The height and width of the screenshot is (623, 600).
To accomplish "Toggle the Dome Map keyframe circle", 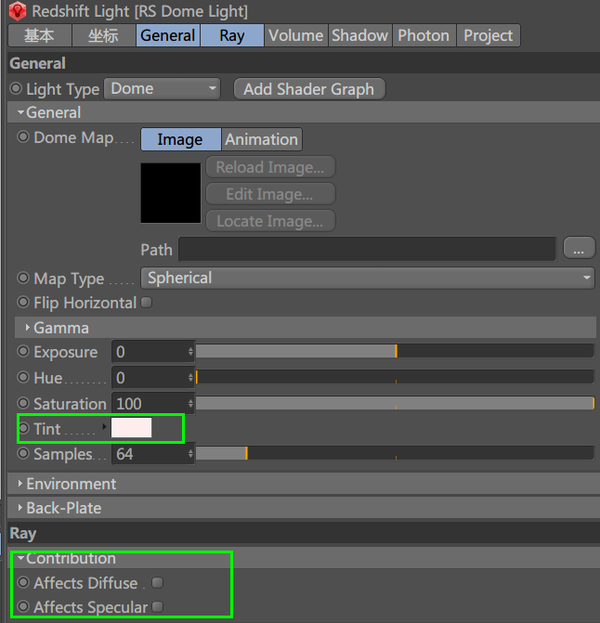I will pos(23,137).
